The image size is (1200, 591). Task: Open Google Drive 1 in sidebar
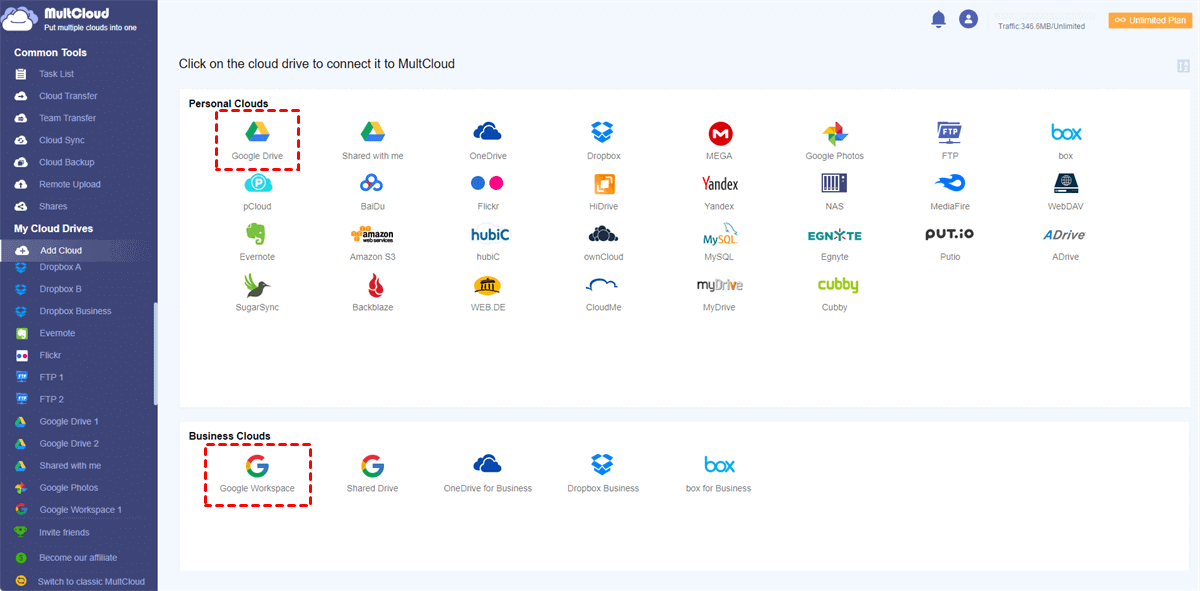[x=68, y=422]
